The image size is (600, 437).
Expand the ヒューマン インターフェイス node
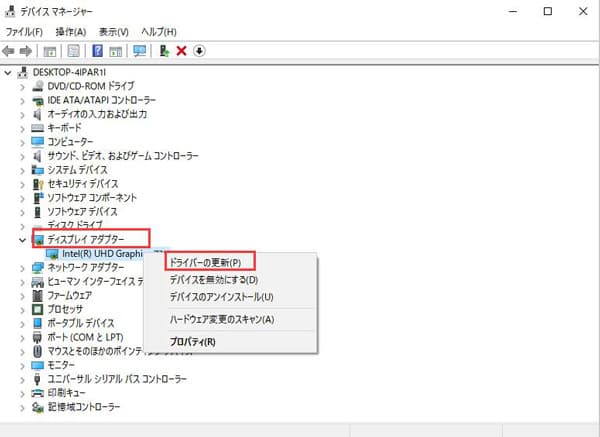[x=22, y=282]
